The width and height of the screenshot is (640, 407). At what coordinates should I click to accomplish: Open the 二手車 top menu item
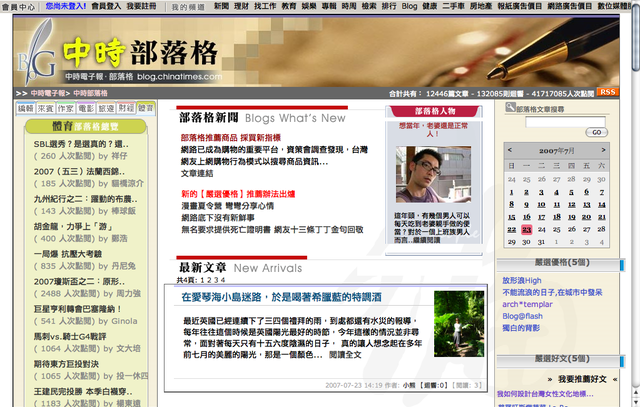(x=453, y=6)
